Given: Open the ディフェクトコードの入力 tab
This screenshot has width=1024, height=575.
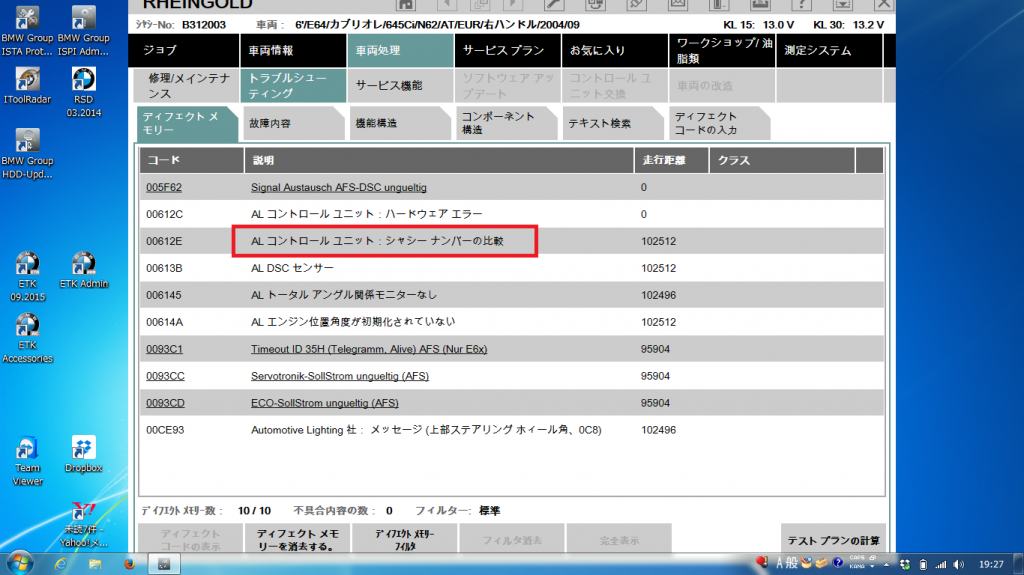Looking at the screenshot, I should click(x=719, y=123).
